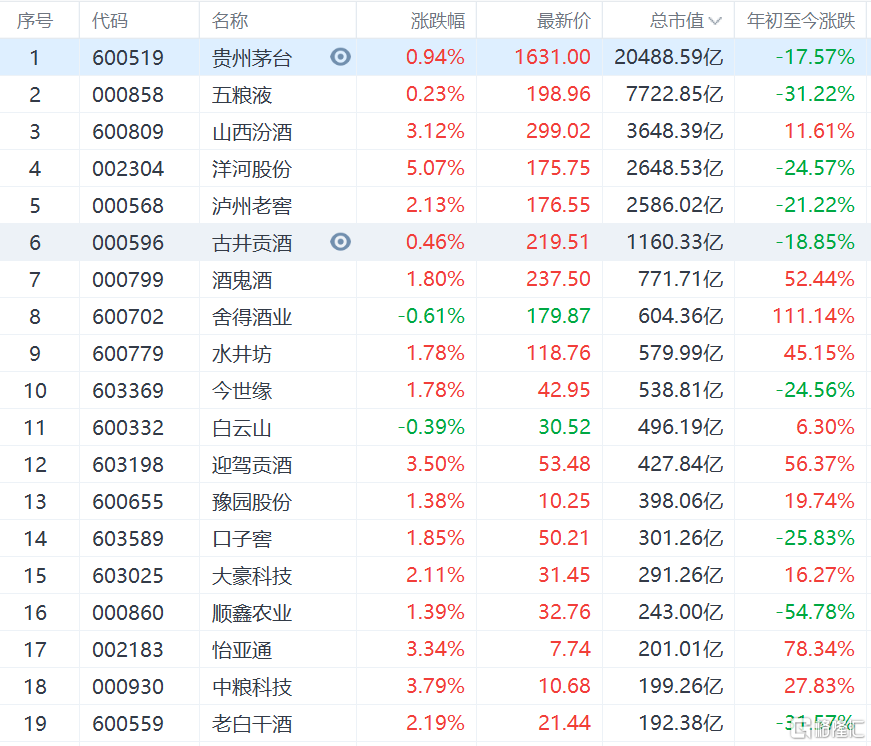The image size is (871, 746).
Task: Click the 序号 column header
Action: [34, 21]
